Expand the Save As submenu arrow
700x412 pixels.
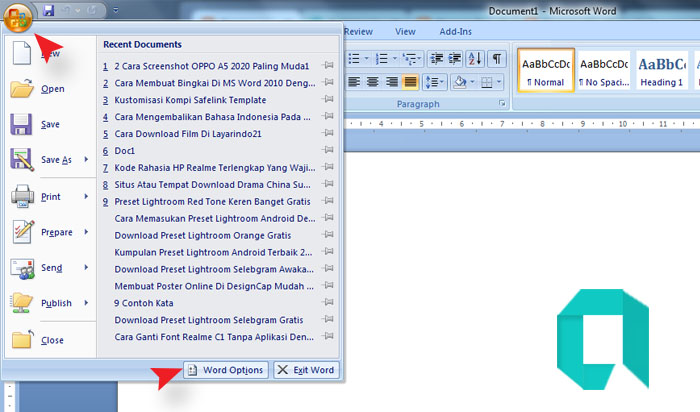tap(86, 159)
